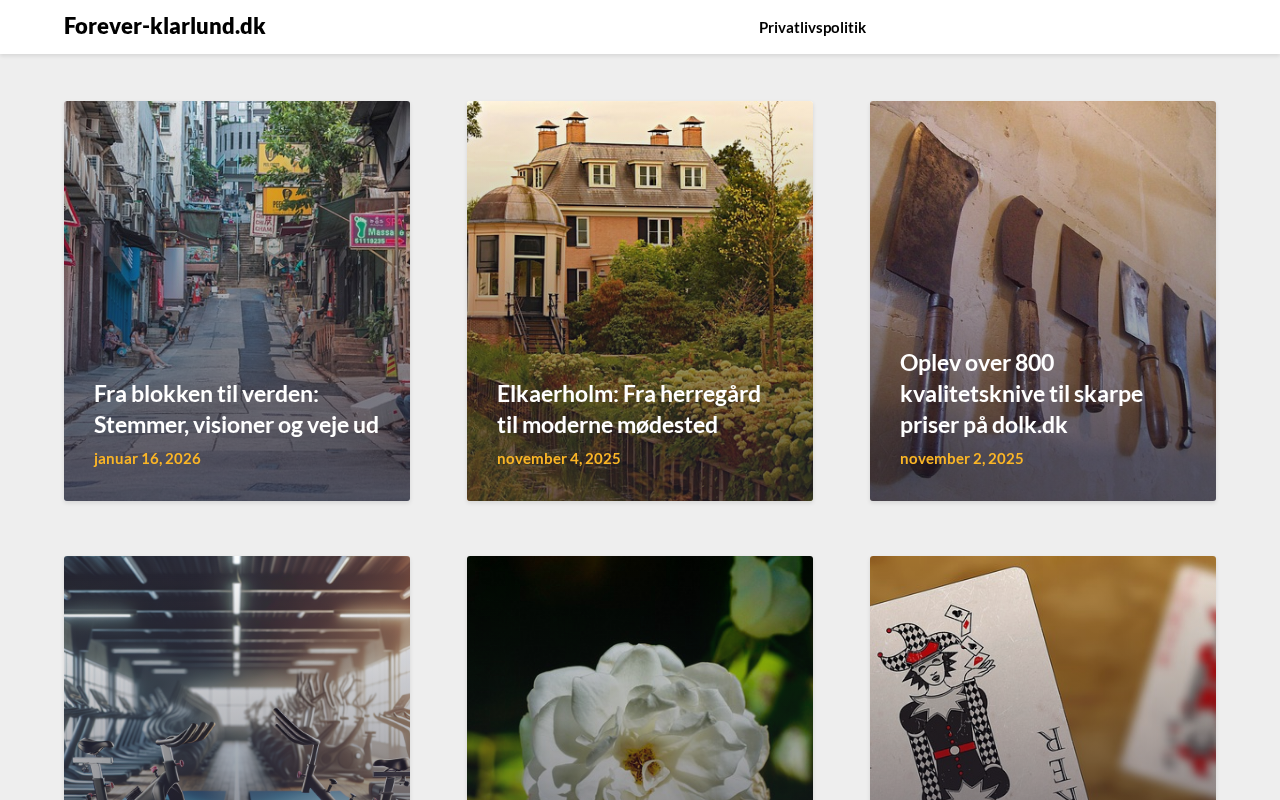
Task: Open "Oplev over 800 kvalitetsknive" headline
Action: [x=1021, y=393]
